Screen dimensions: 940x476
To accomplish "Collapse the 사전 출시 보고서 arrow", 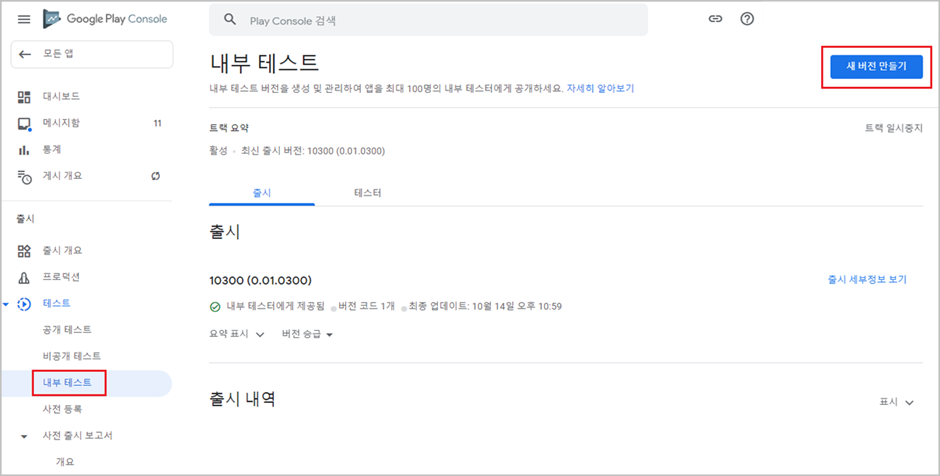I will coord(24,436).
